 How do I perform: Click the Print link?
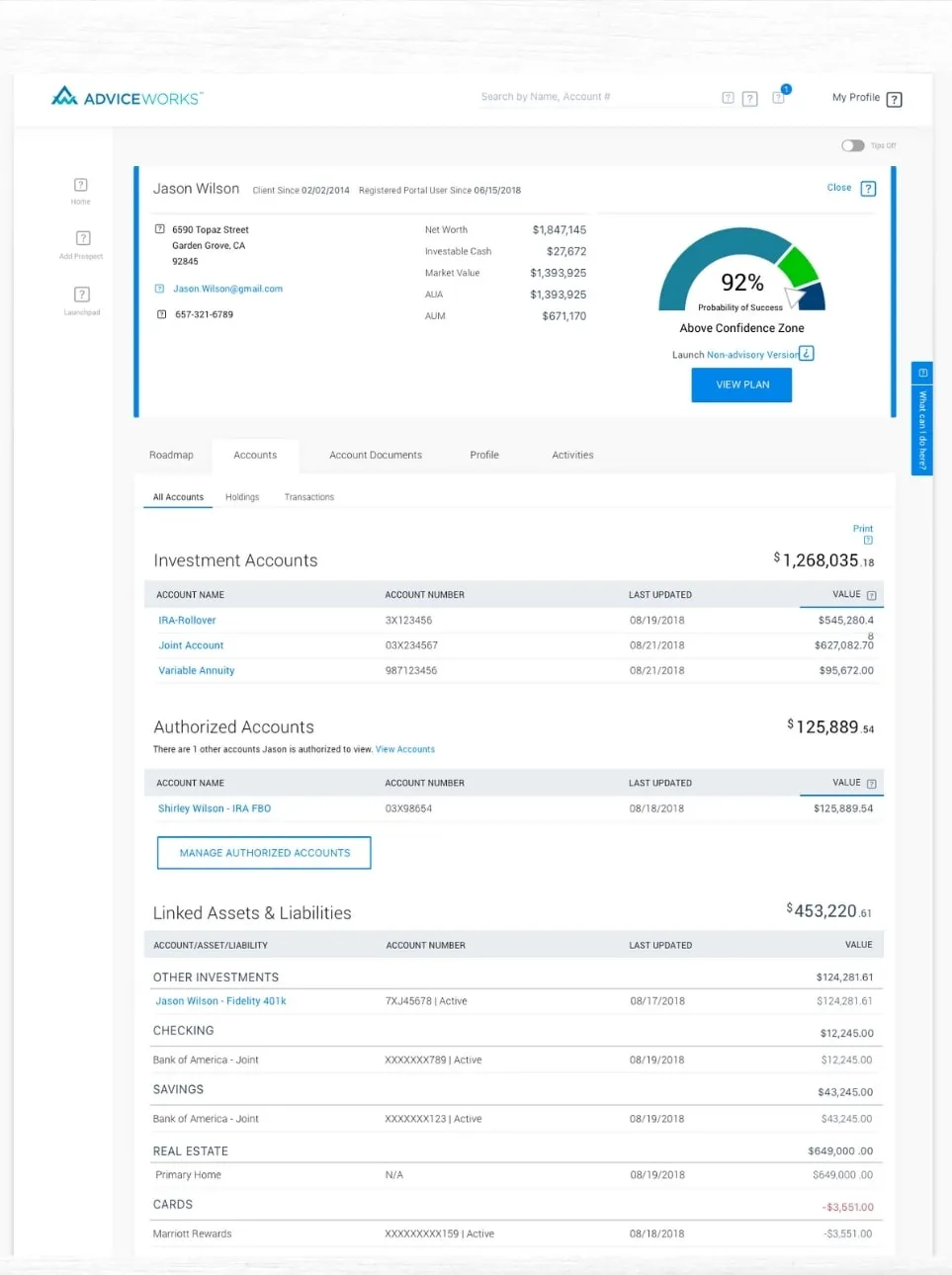[863, 529]
